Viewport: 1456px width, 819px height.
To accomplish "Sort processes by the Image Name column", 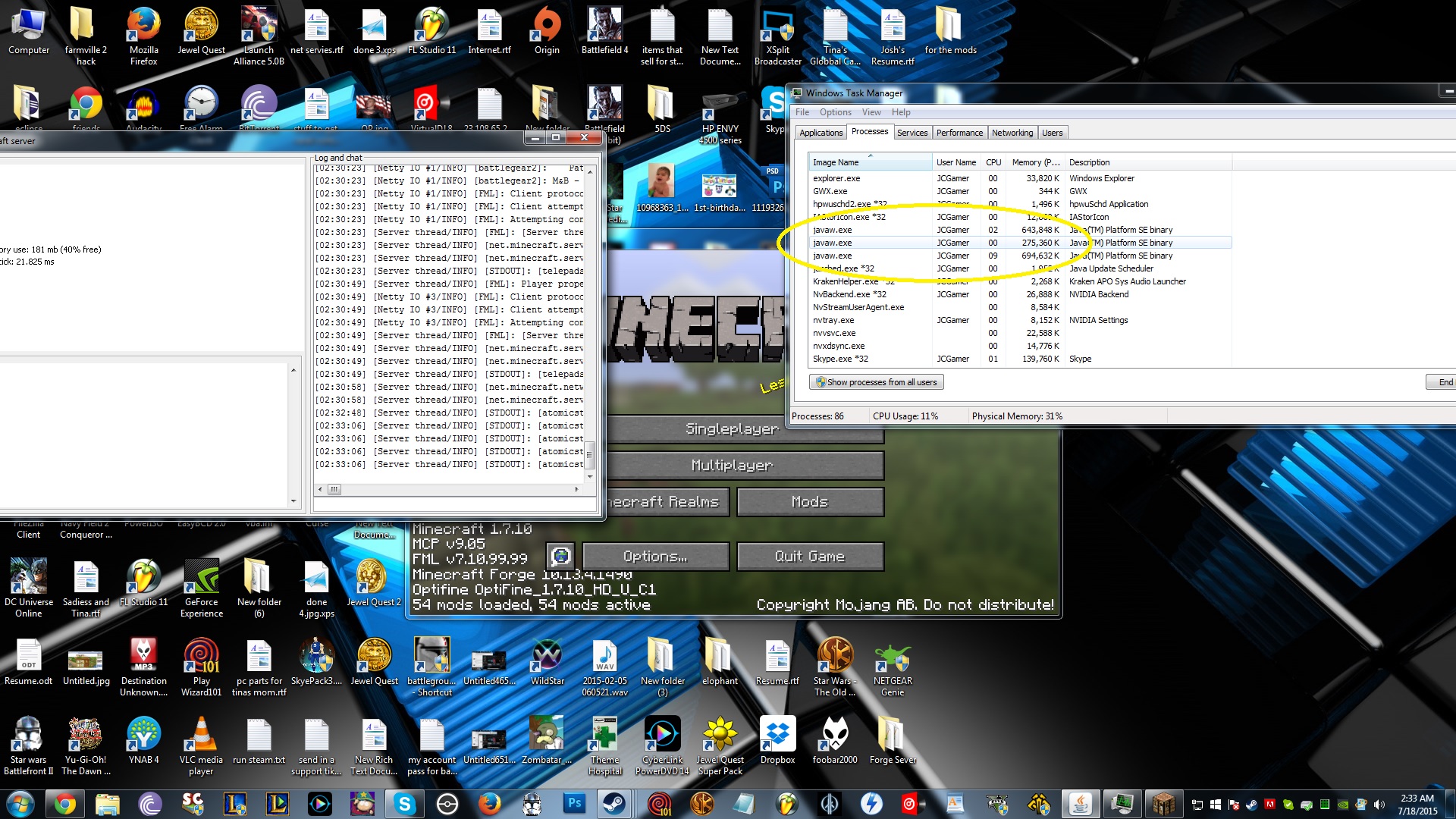I will [x=870, y=162].
